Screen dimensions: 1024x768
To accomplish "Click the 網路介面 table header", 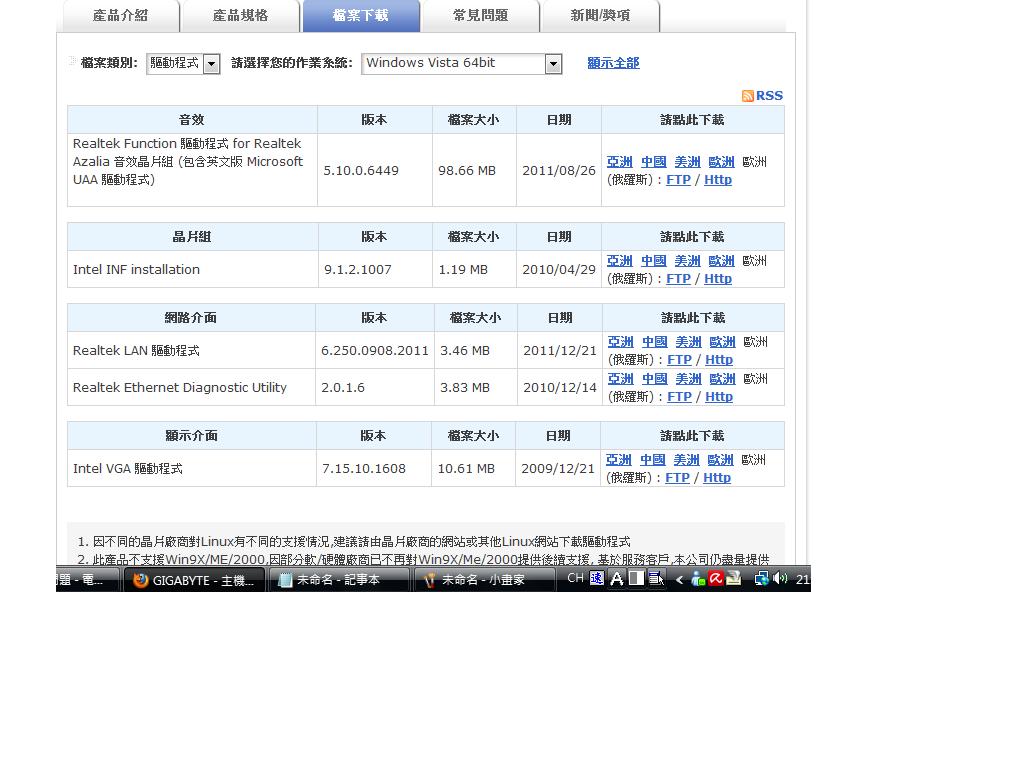I will (x=191, y=318).
